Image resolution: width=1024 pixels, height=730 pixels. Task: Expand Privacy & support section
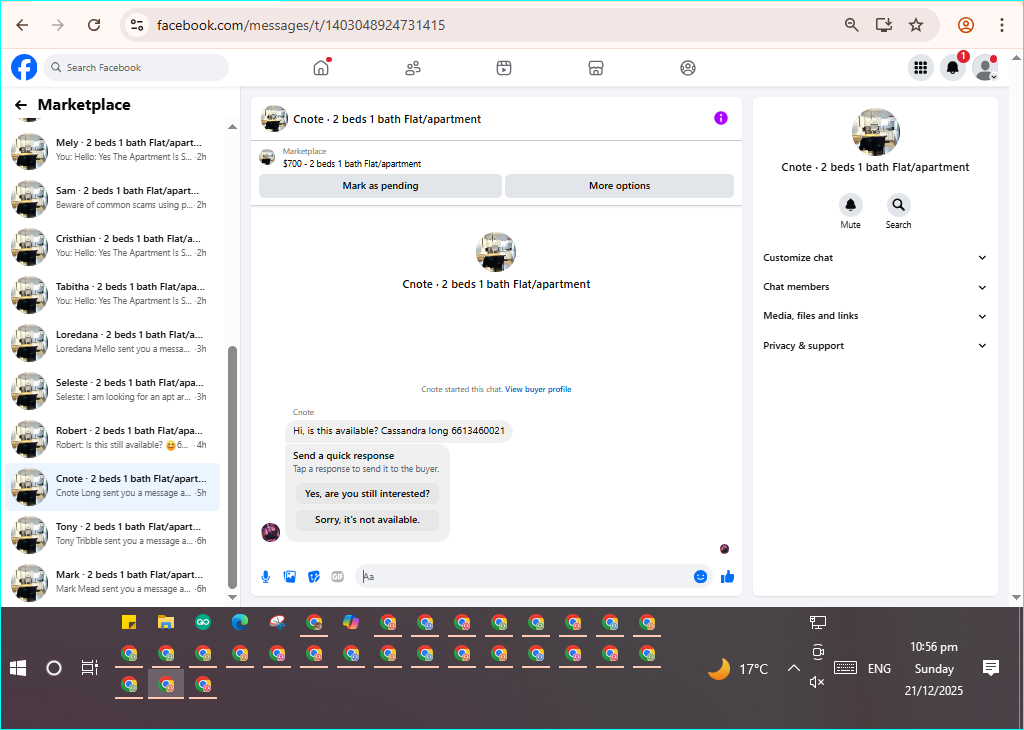coord(875,345)
